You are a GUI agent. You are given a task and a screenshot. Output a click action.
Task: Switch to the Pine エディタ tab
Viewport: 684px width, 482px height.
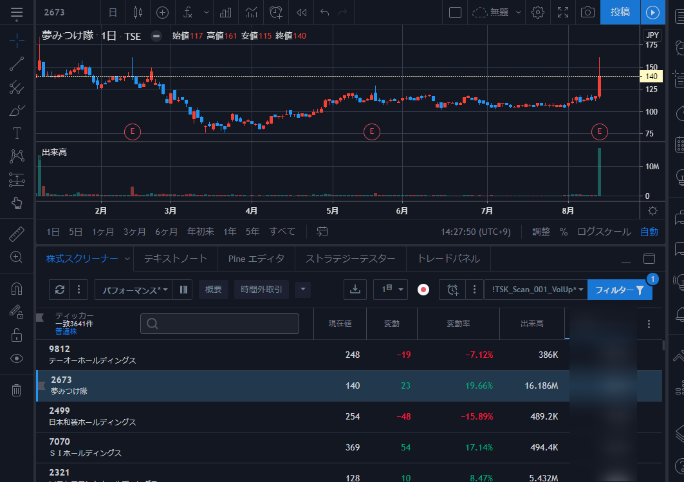(x=256, y=259)
